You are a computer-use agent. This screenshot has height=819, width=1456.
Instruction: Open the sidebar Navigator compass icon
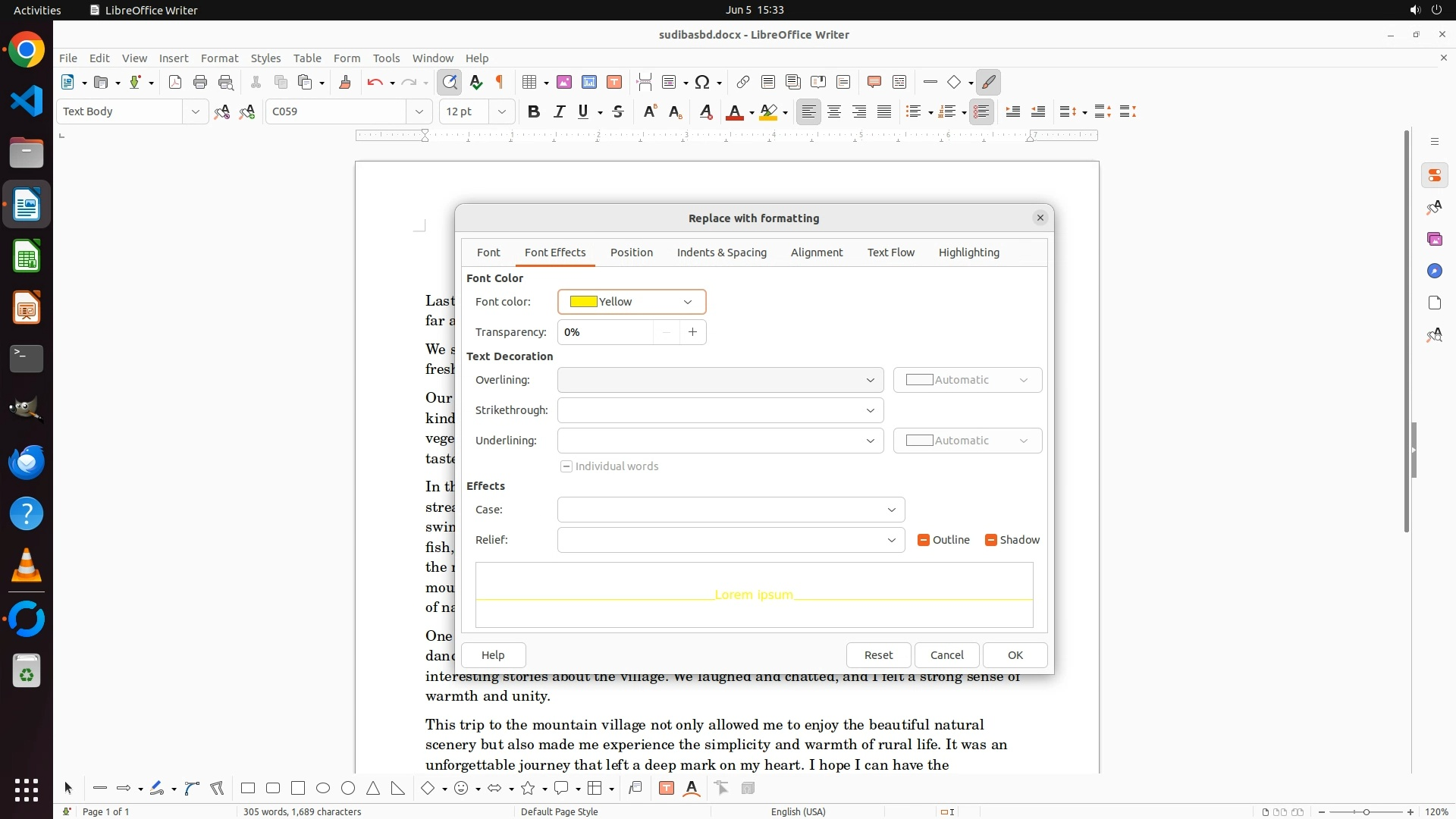(x=1434, y=271)
